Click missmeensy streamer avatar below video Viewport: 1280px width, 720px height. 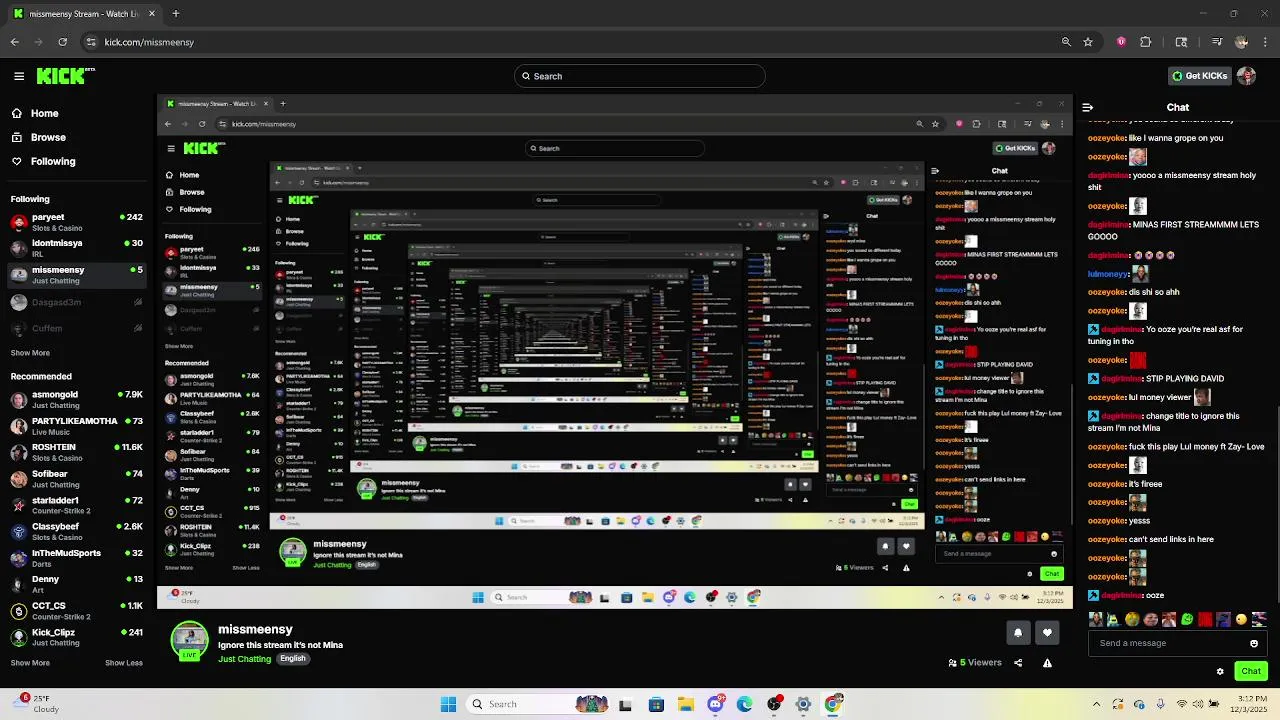[190, 641]
